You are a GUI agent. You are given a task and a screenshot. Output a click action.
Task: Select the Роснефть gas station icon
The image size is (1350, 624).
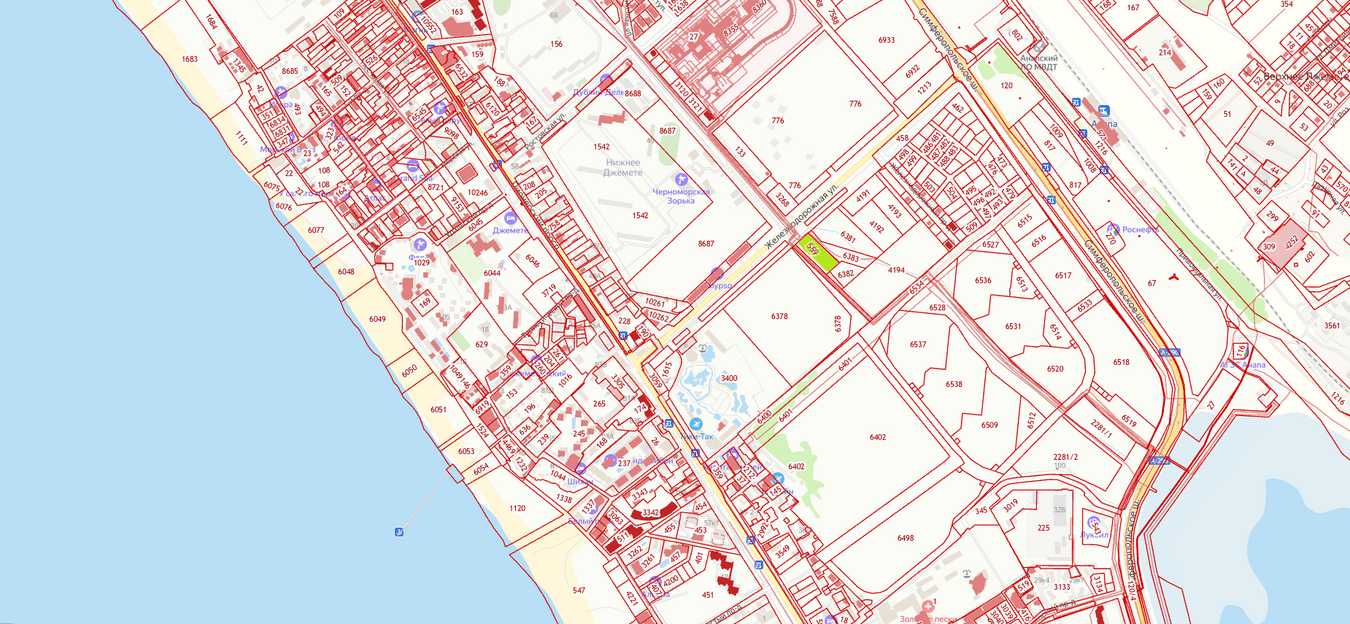1114,229
